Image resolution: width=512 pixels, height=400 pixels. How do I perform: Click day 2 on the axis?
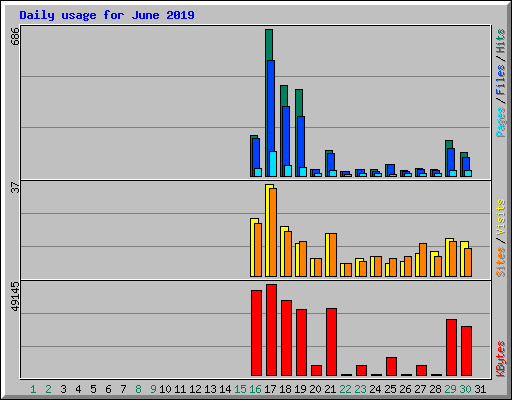48,389
